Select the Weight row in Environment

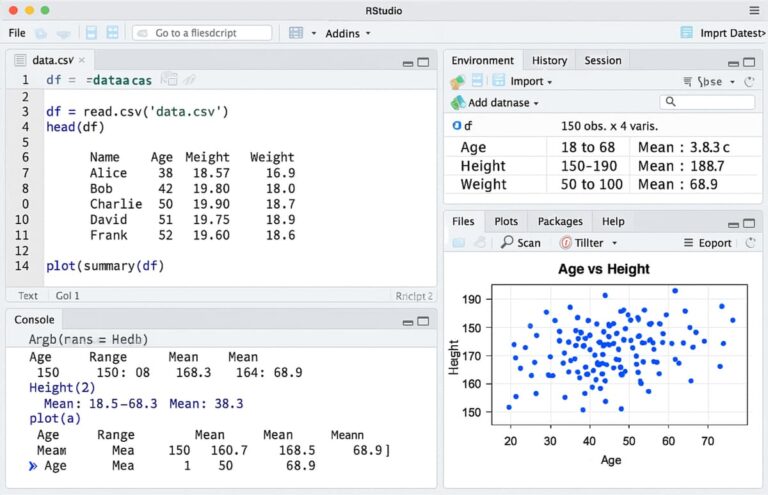pos(602,185)
